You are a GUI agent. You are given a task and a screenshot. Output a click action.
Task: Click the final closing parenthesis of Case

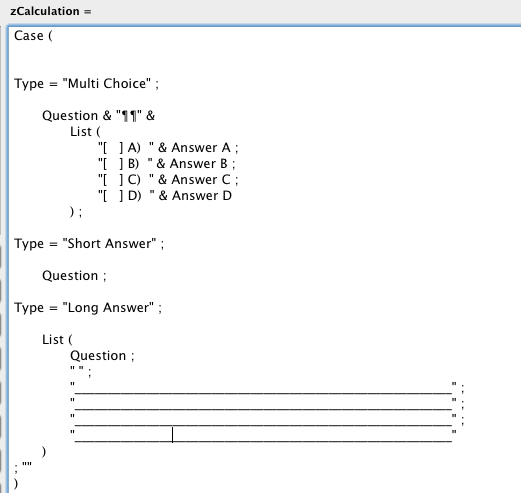point(16,483)
